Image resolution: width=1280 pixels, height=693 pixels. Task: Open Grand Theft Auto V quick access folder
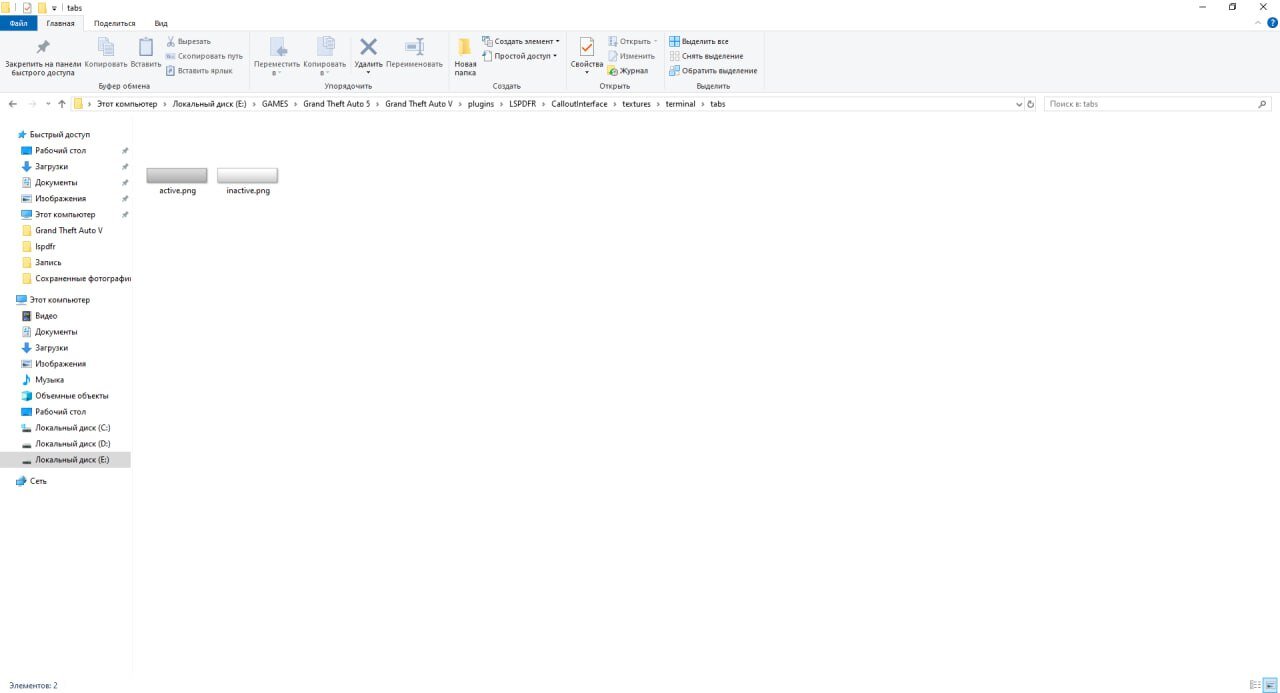[x=68, y=230]
